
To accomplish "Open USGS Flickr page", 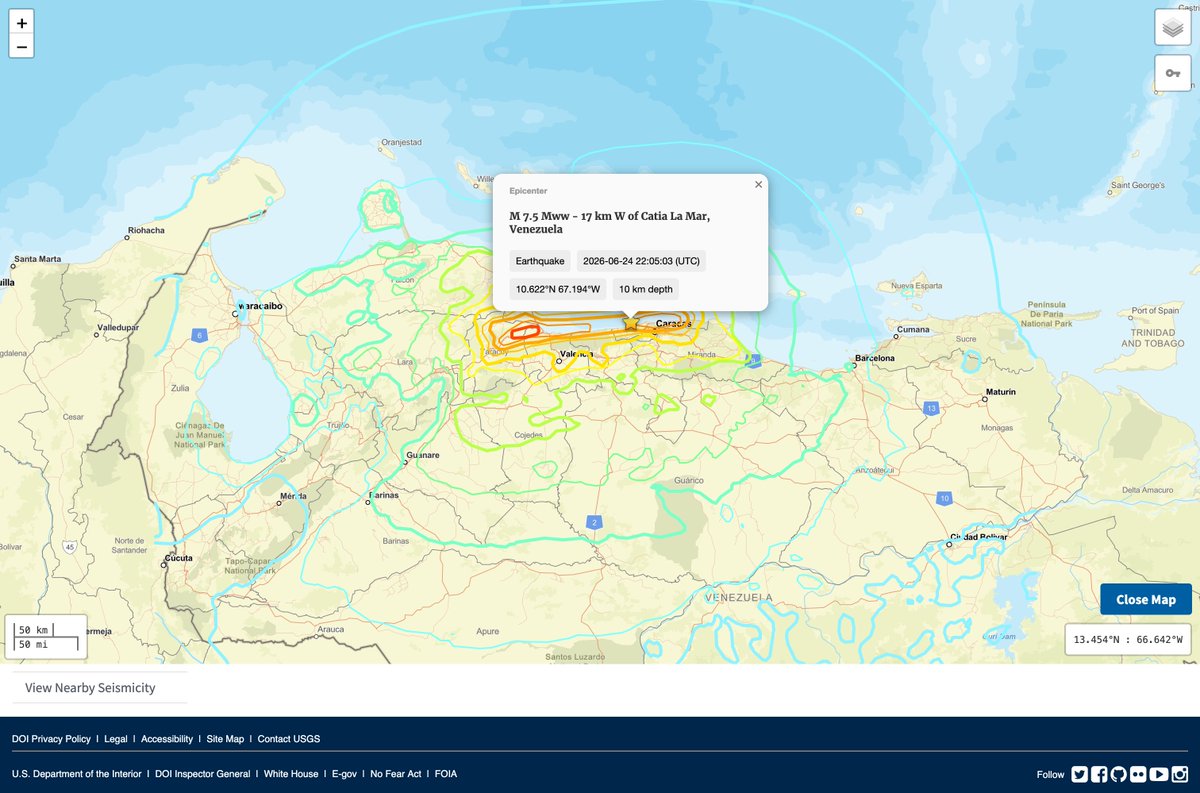I will tap(1139, 774).
